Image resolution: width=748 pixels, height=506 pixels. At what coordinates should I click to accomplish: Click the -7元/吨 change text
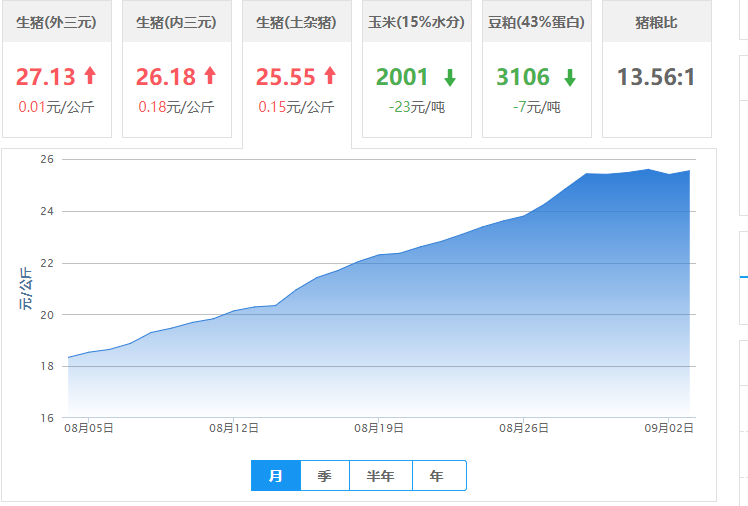click(537, 107)
